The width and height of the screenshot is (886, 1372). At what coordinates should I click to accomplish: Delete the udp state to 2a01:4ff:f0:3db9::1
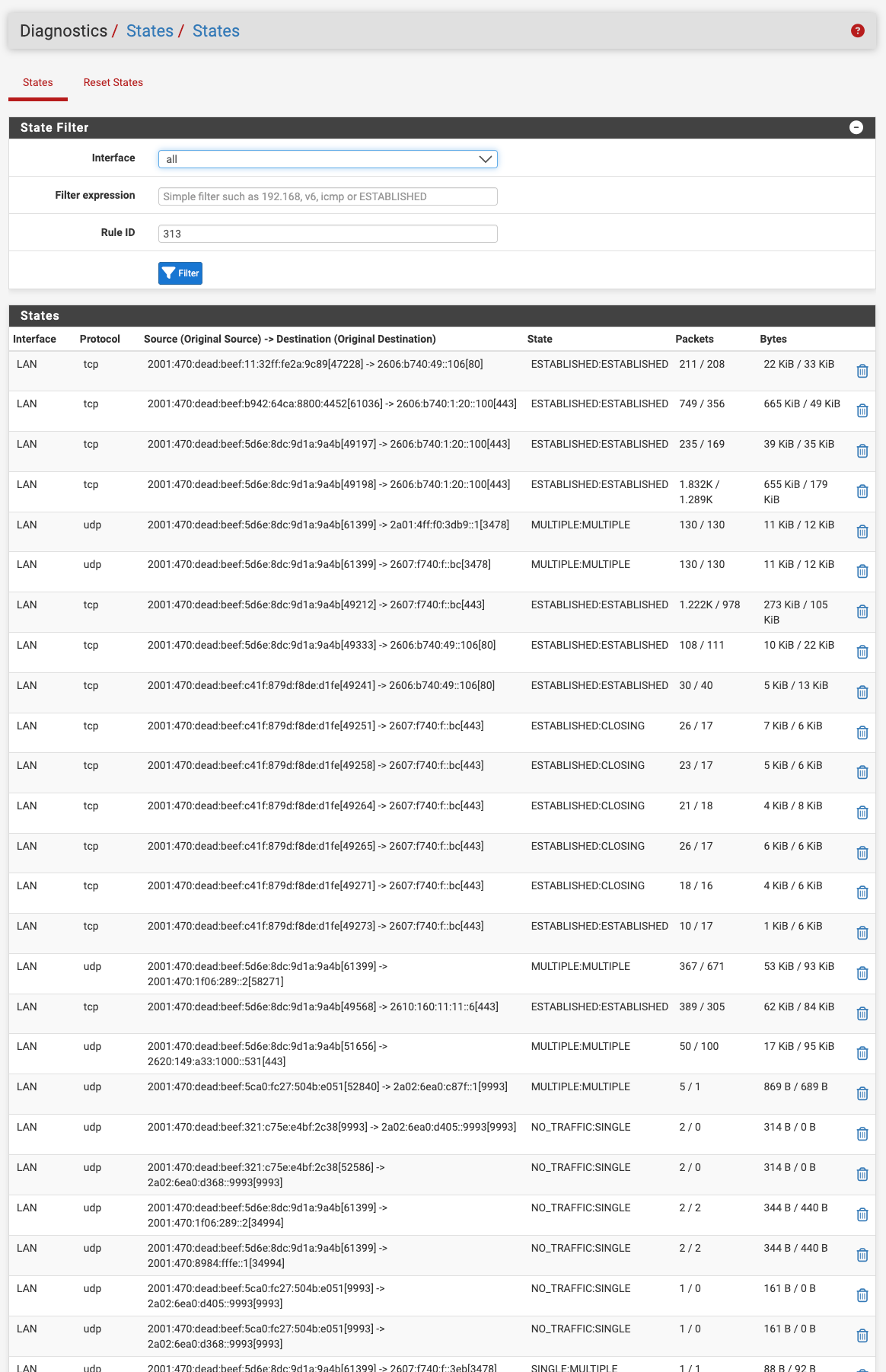(x=862, y=531)
